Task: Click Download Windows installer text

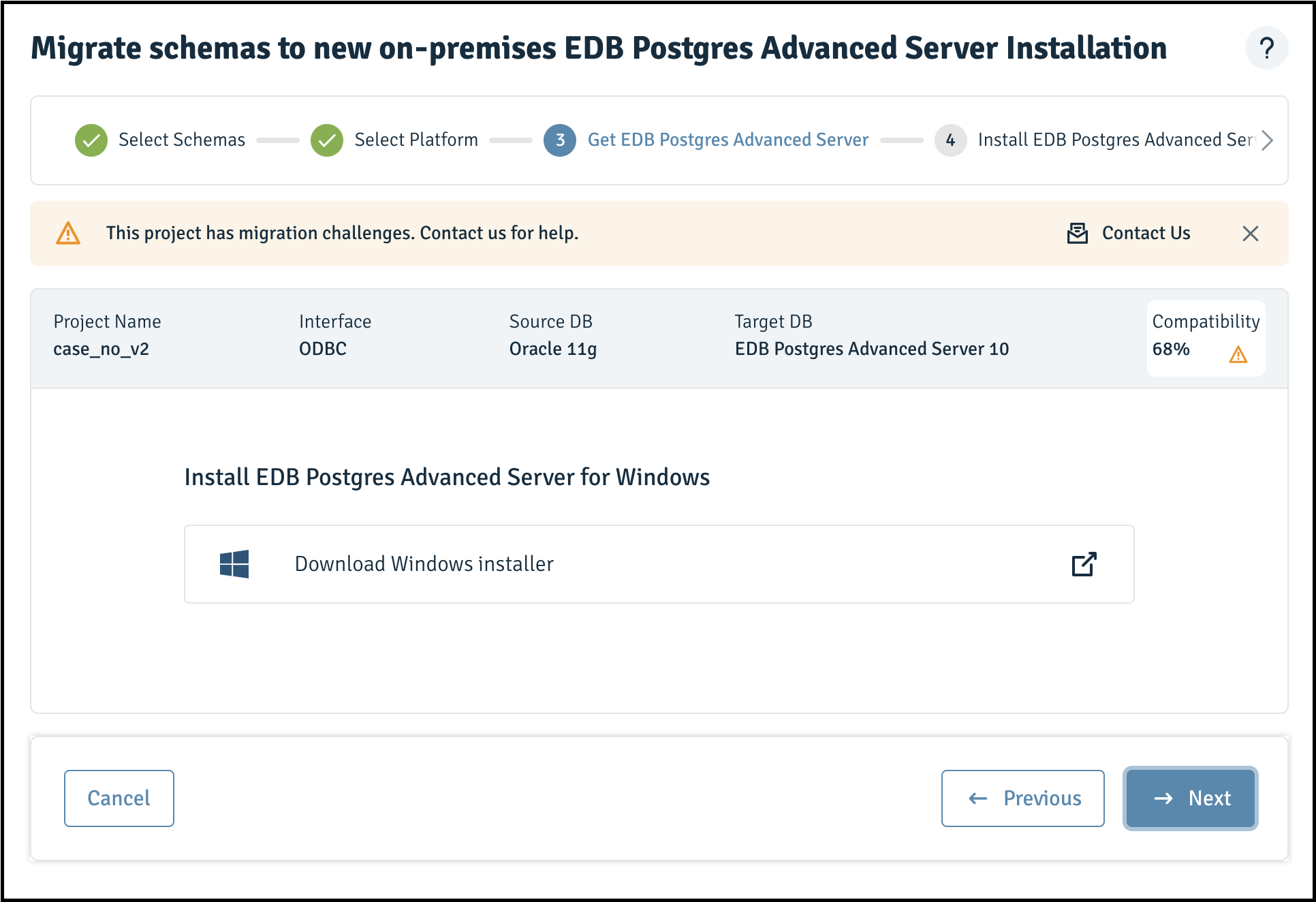Action: pos(424,564)
